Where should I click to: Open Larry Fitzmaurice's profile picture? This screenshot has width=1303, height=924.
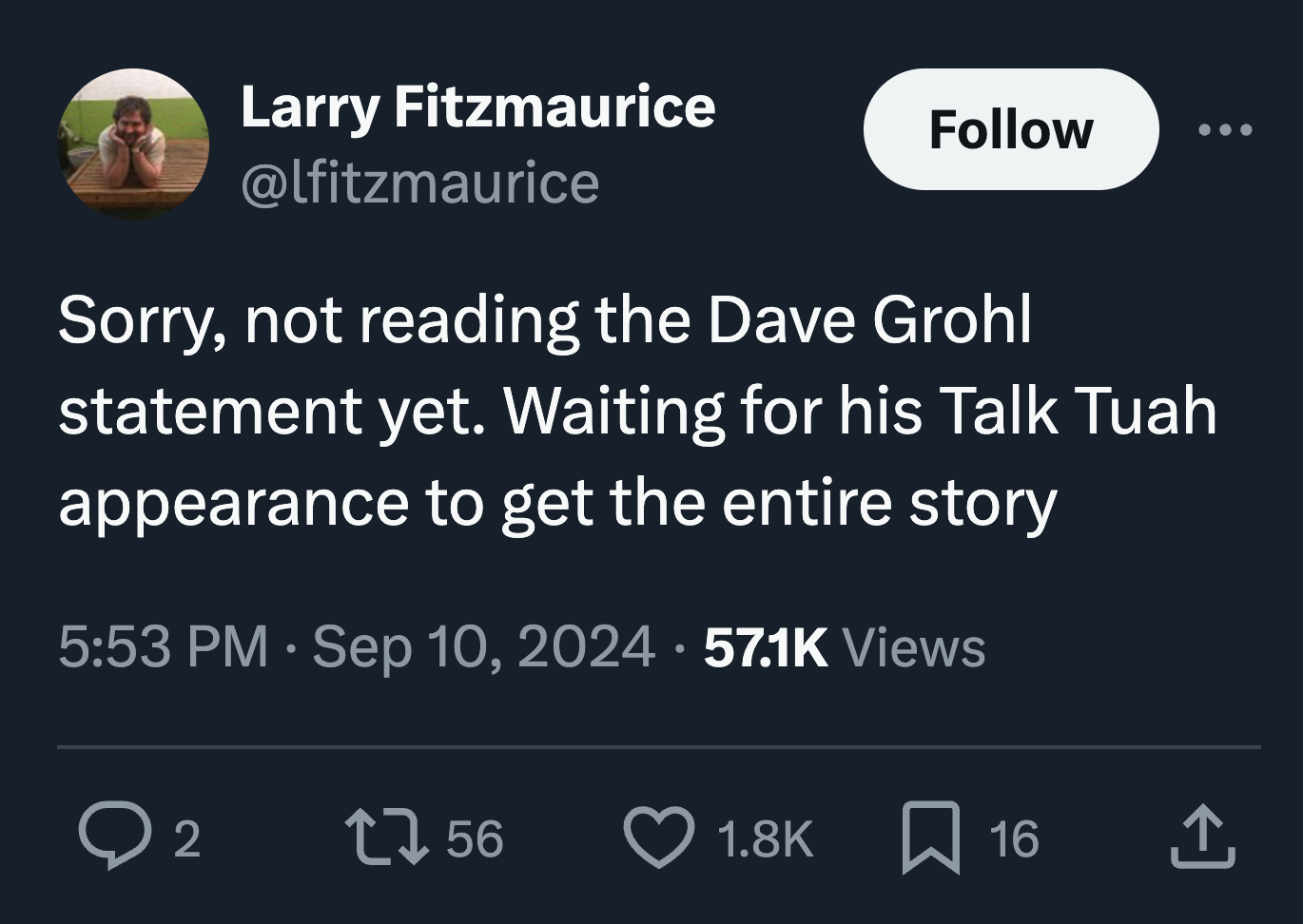click(x=134, y=144)
